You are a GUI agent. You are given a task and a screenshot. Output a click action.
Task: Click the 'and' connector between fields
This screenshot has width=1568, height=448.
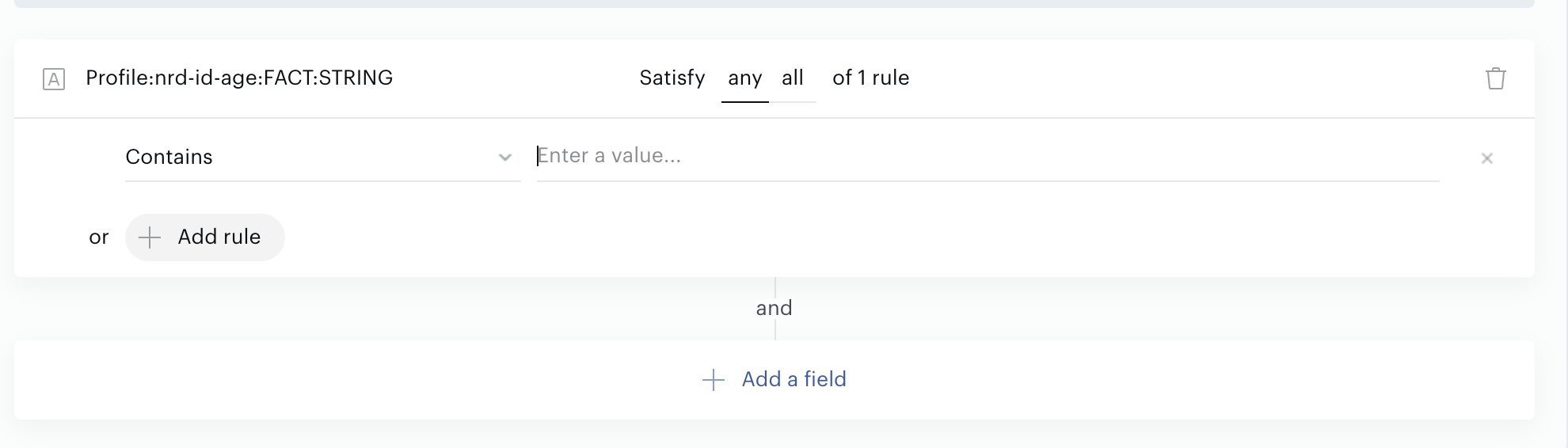point(774,308)
